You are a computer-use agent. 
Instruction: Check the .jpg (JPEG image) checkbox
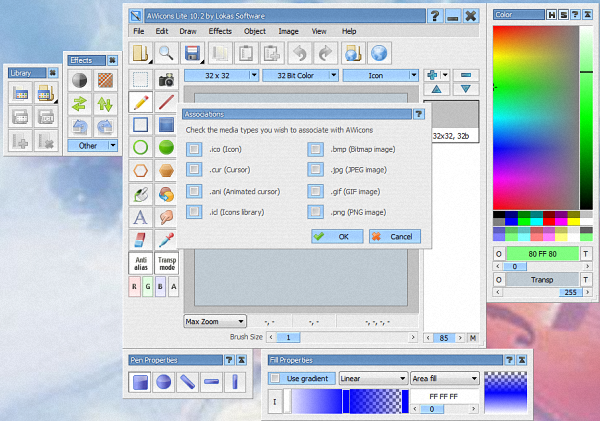point(315,169)
